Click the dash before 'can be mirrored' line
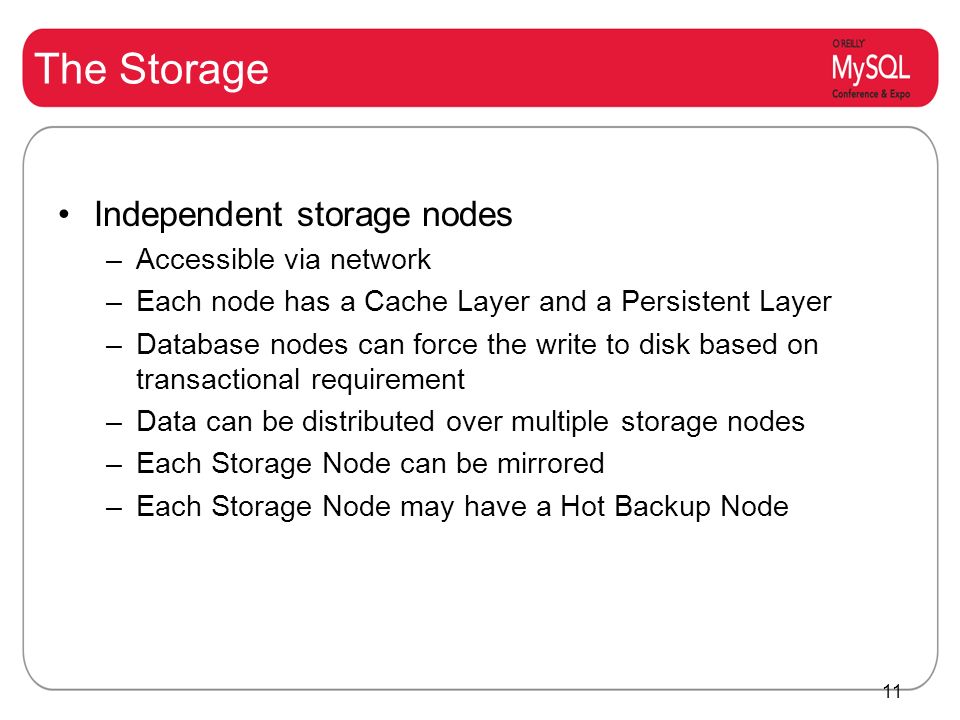The height and width of the screenshot is (720, 960). (x=114, y=465)
